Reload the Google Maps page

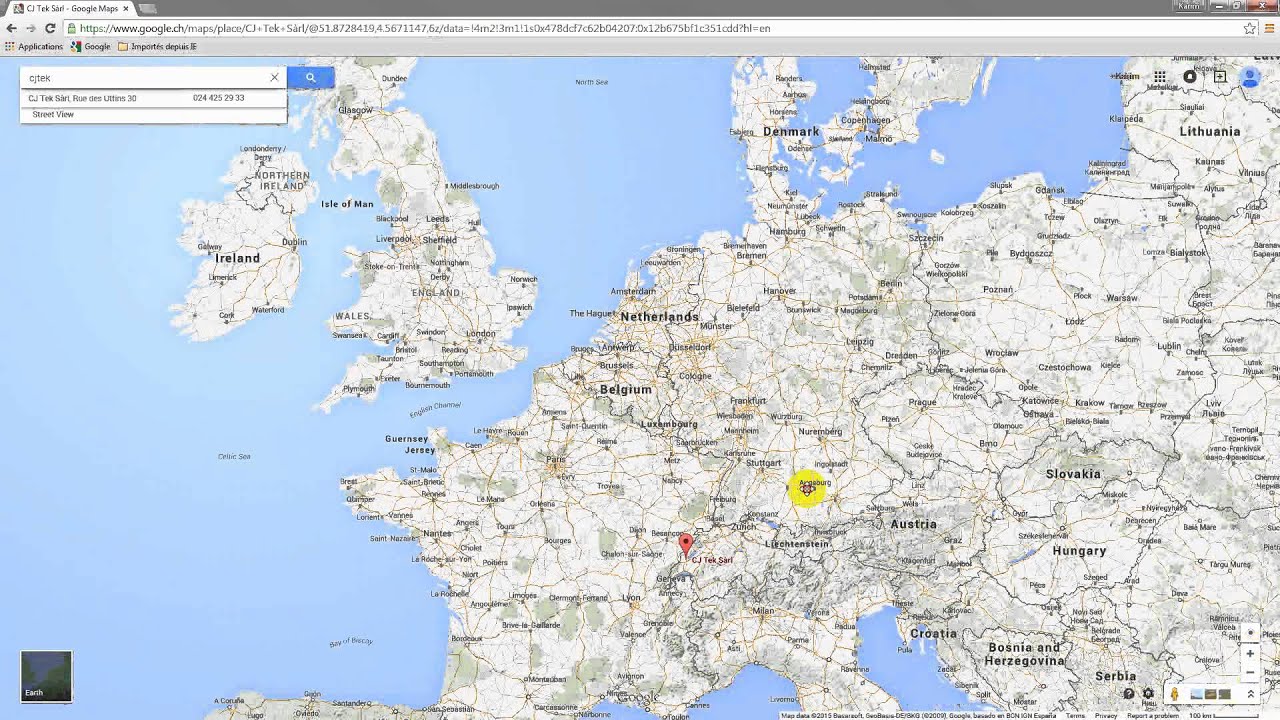point(50,28)
